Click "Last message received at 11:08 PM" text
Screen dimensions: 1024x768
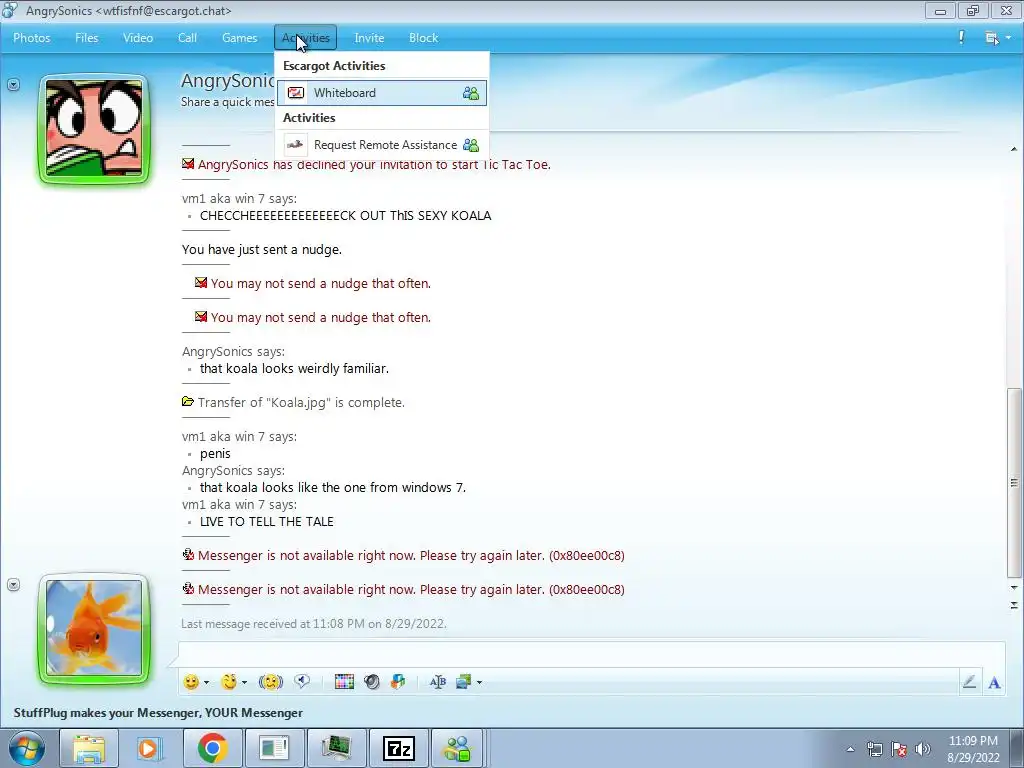click(x=313, y=624)
